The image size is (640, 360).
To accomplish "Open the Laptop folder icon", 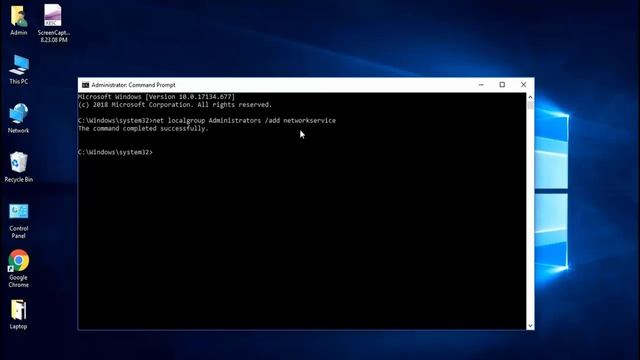I will pos(19,314).
